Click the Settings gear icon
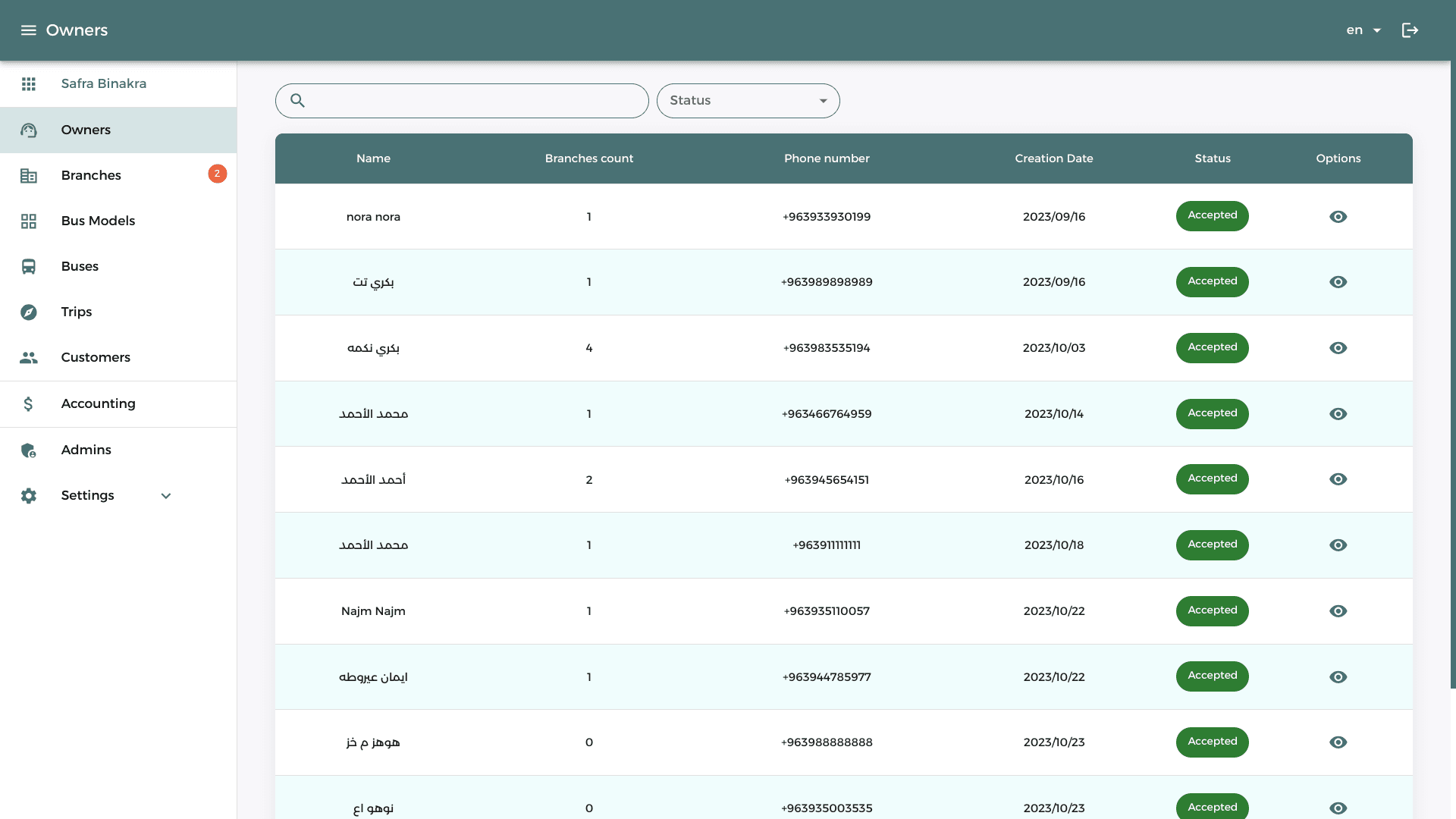Screen dimensions: 1456x819 click(x=29, y=496)
